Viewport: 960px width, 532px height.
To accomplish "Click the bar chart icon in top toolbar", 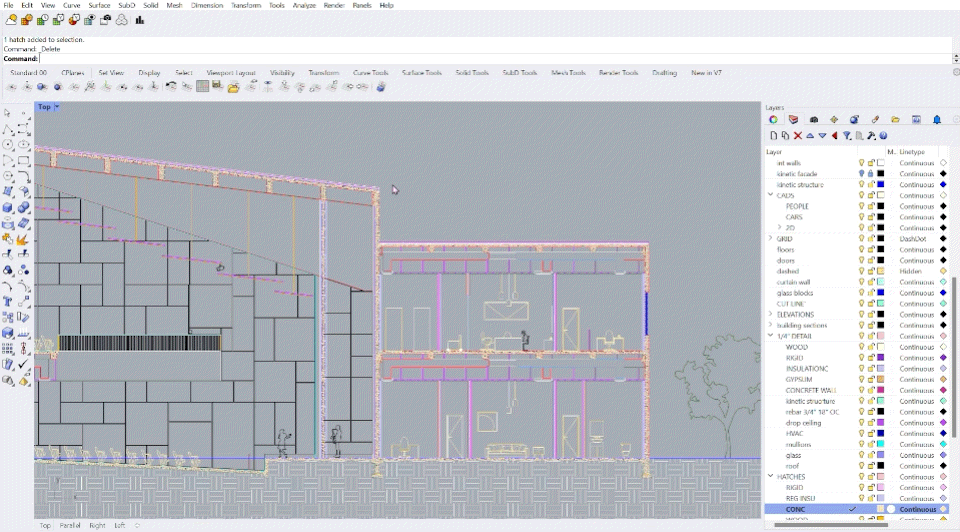I will pos(140,20).
